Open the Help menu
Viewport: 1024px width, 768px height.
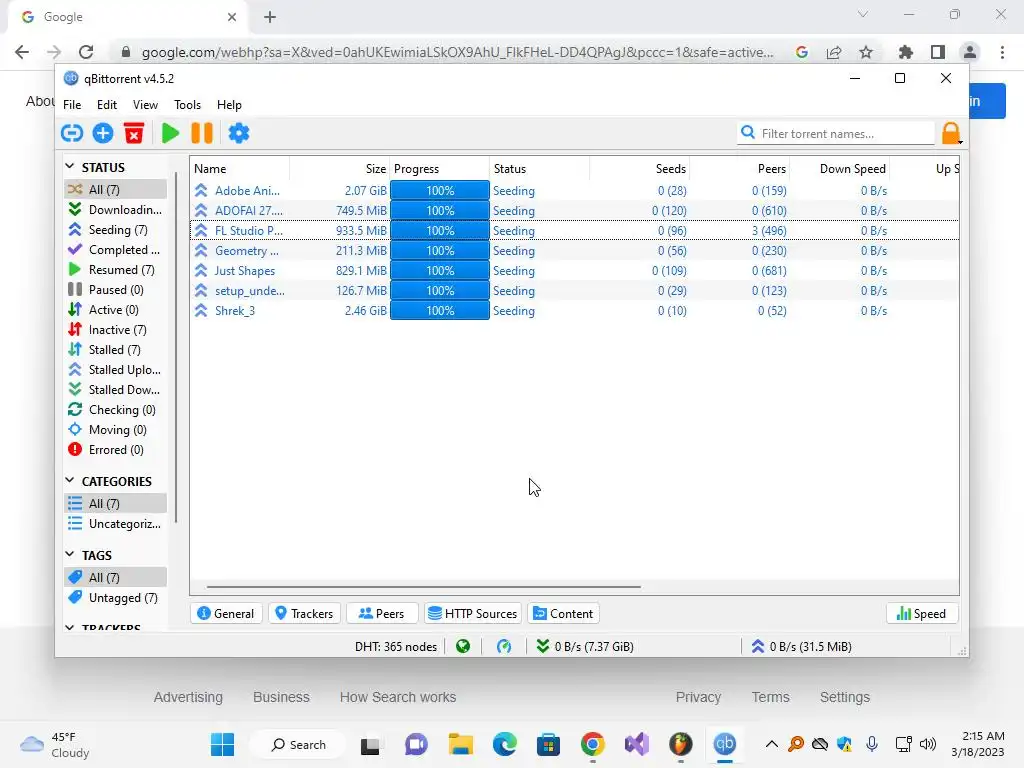[x=229, y=104]
